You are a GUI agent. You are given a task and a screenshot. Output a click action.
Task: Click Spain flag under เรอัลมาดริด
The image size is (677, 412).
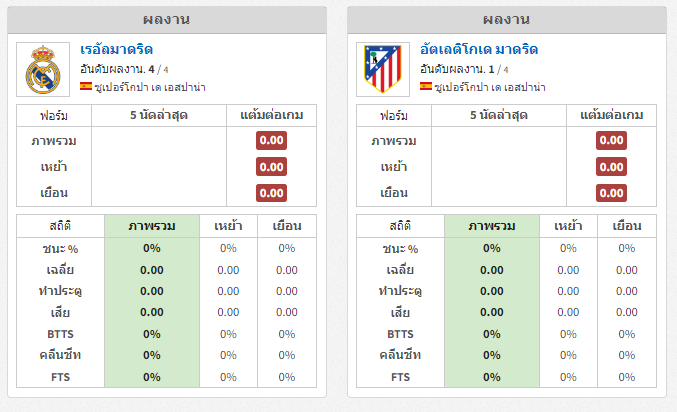click(86, 86)
